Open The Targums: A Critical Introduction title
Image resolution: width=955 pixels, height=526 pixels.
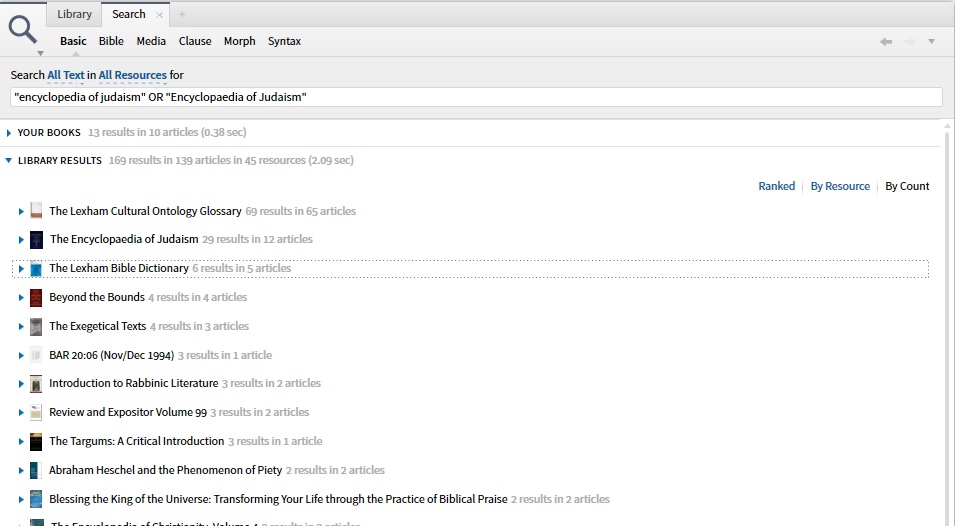[x=136, y=441]
